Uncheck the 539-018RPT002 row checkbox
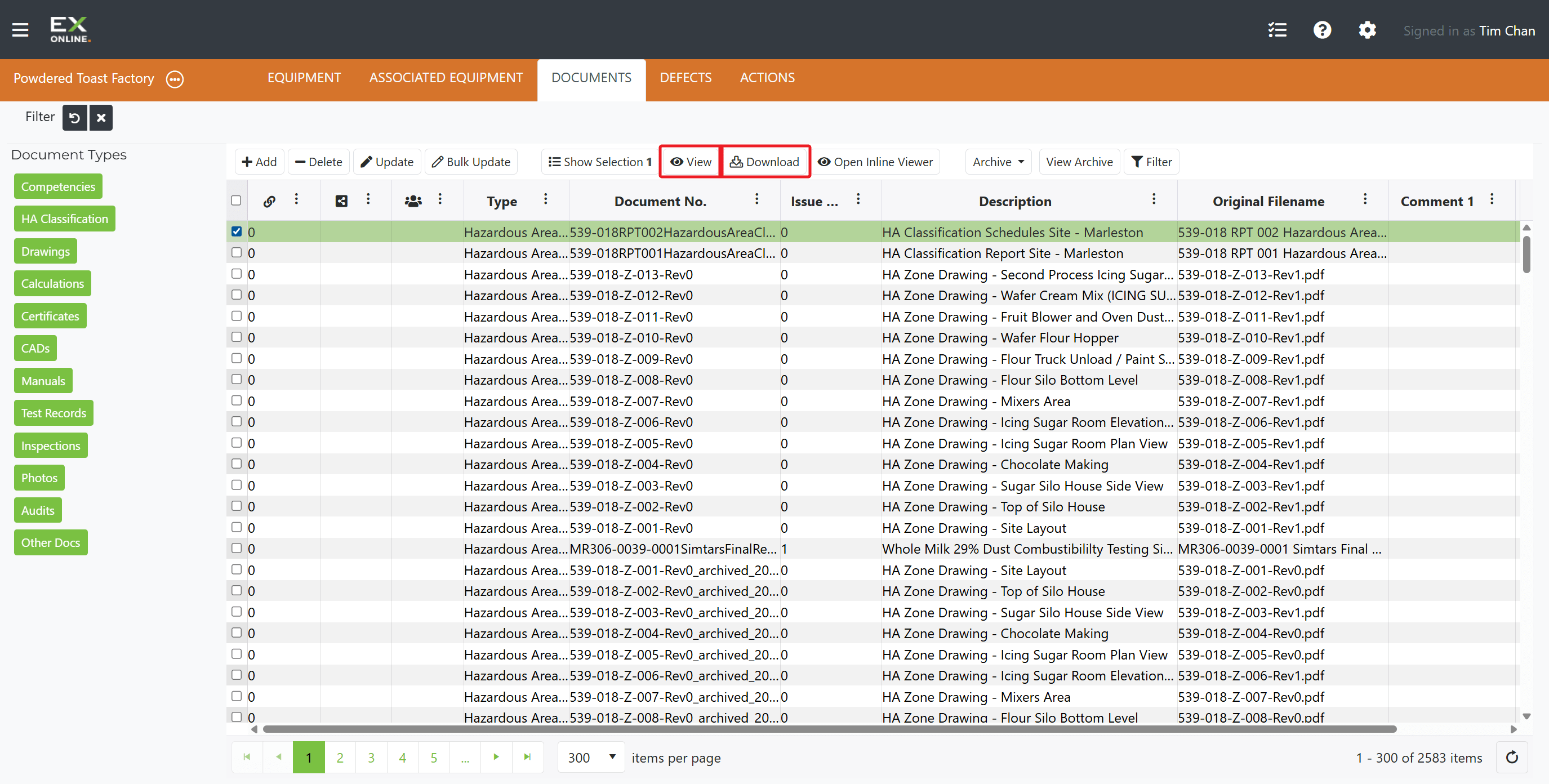The image size is (1549, 784). (x=237, y=231)
